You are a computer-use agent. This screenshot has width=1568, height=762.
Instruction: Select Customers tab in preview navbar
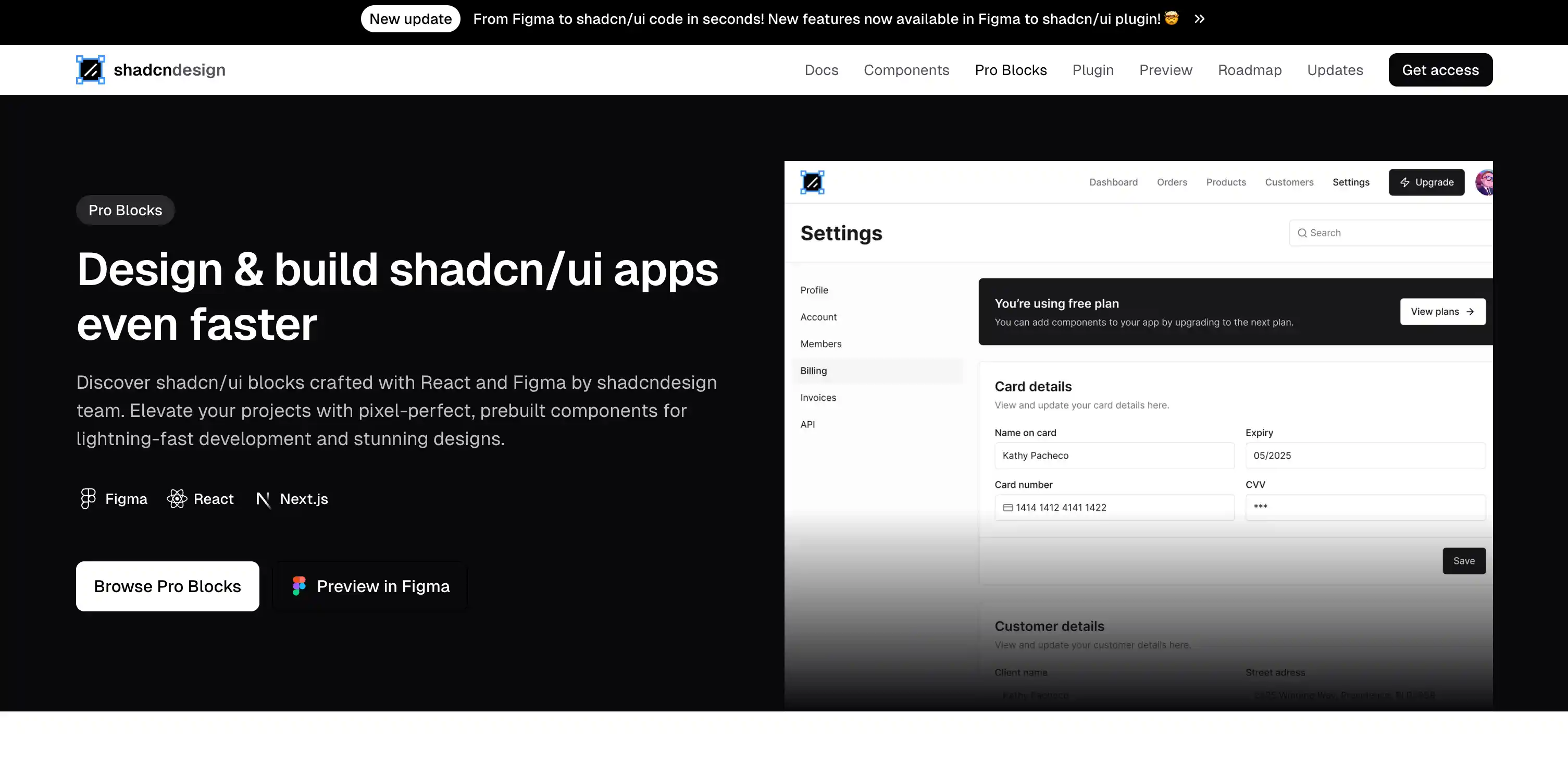click(1289, 182)
